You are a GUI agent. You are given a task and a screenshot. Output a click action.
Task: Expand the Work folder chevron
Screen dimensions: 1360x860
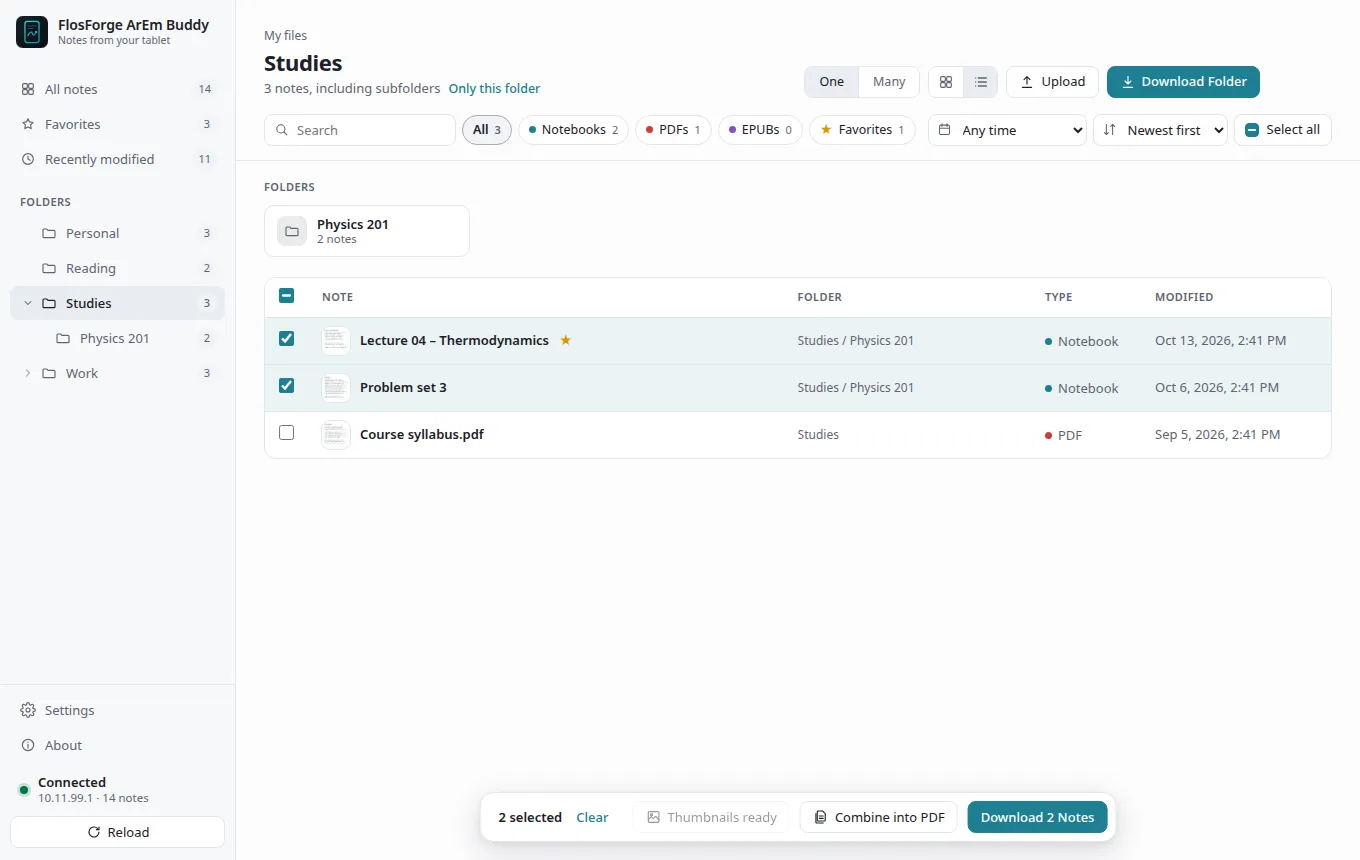point(27,373)
